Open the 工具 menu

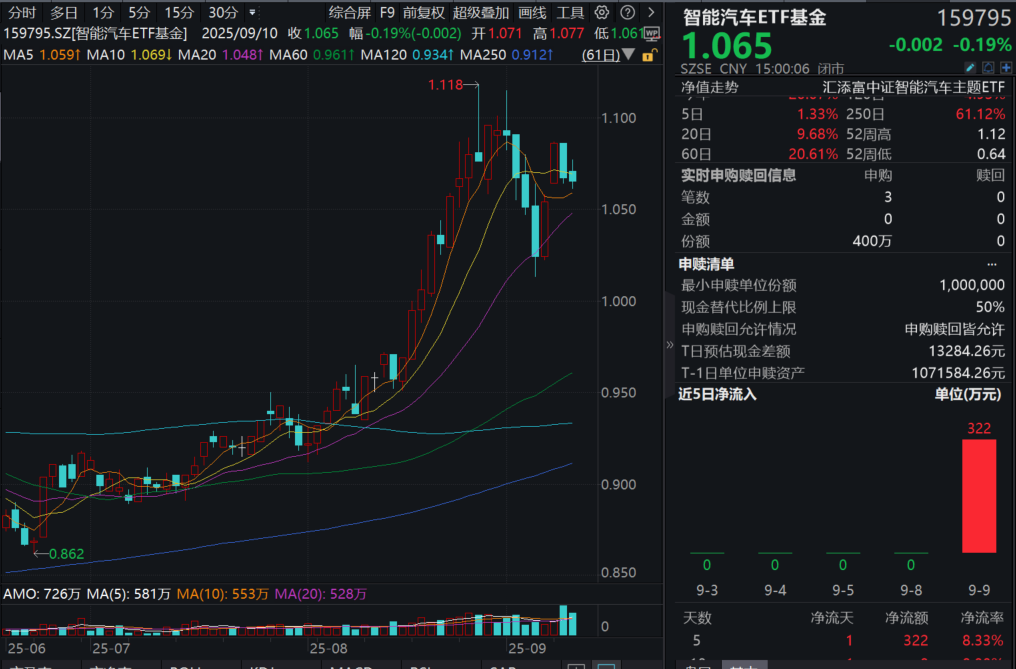(569, 13)
